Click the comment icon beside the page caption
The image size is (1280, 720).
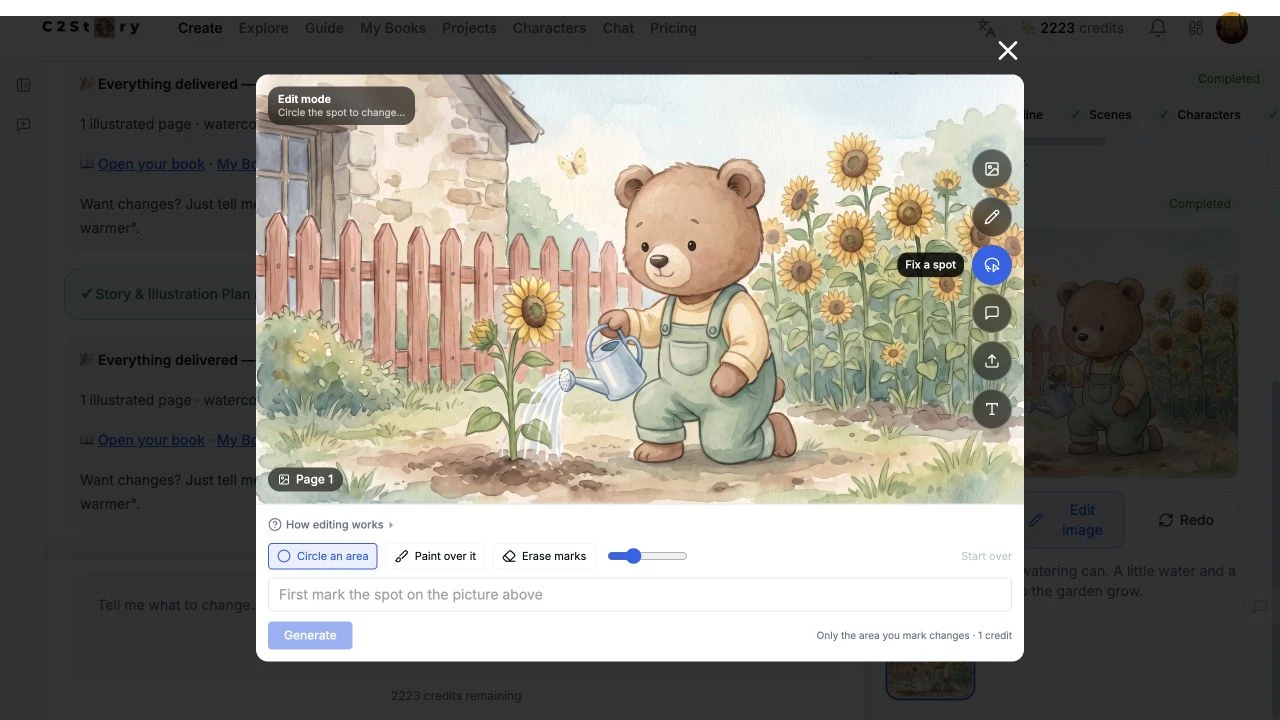tap(1260, 607)
